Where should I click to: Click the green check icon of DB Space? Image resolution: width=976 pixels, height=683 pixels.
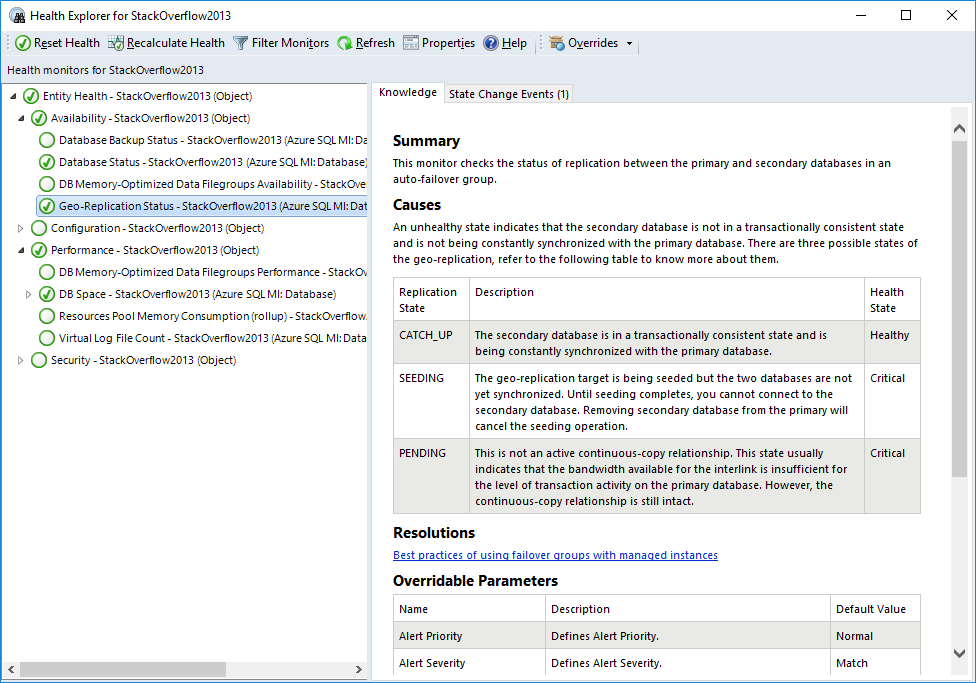[x=47, y=294]
